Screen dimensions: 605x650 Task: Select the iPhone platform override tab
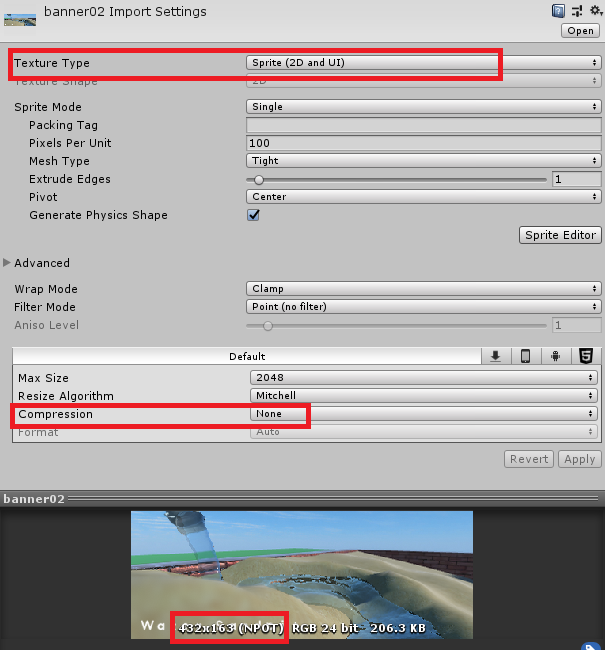525,356
